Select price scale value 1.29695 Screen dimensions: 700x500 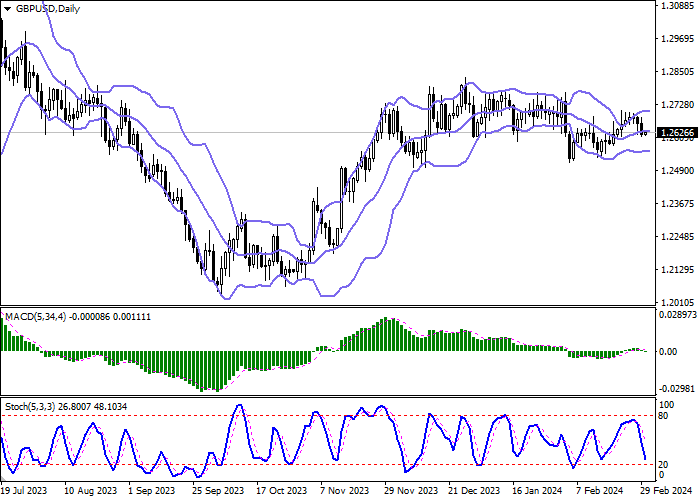677,39
